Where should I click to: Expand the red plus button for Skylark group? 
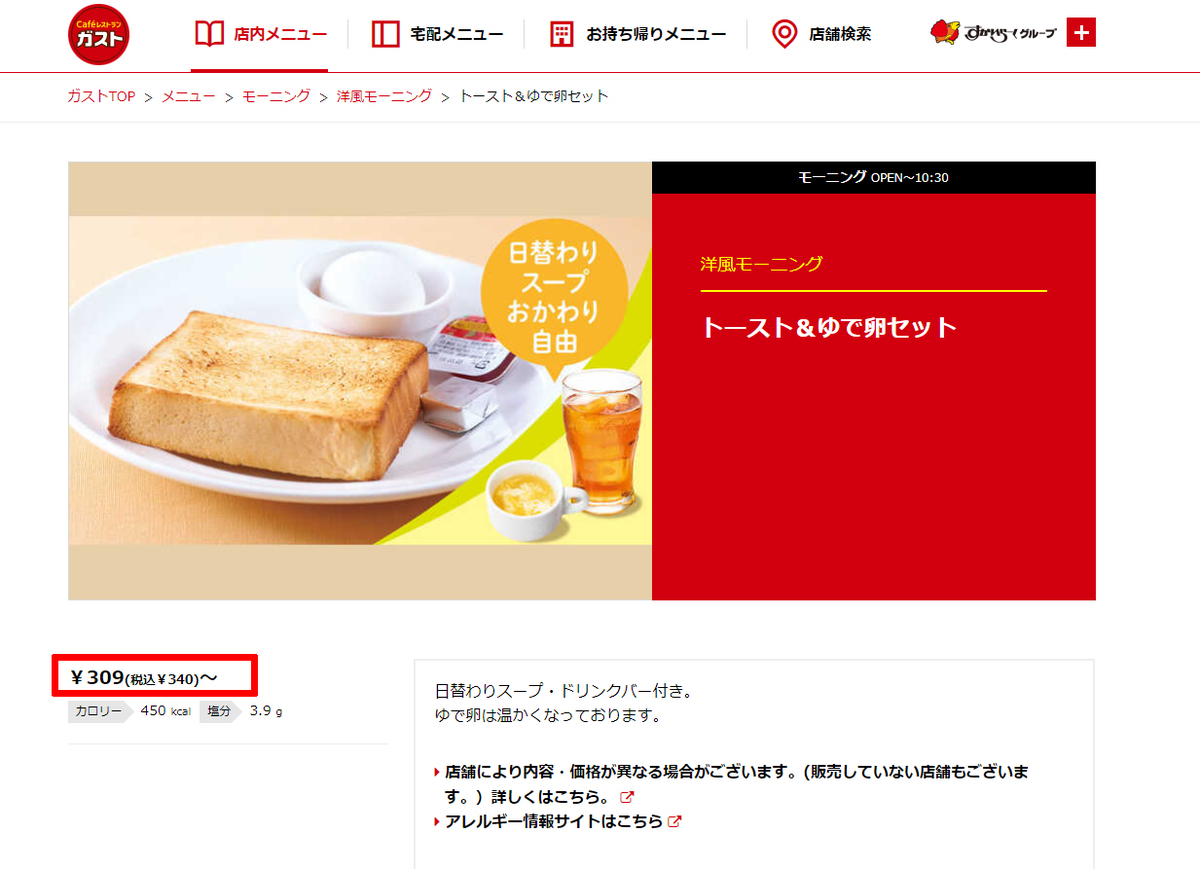coord(1081,33)
